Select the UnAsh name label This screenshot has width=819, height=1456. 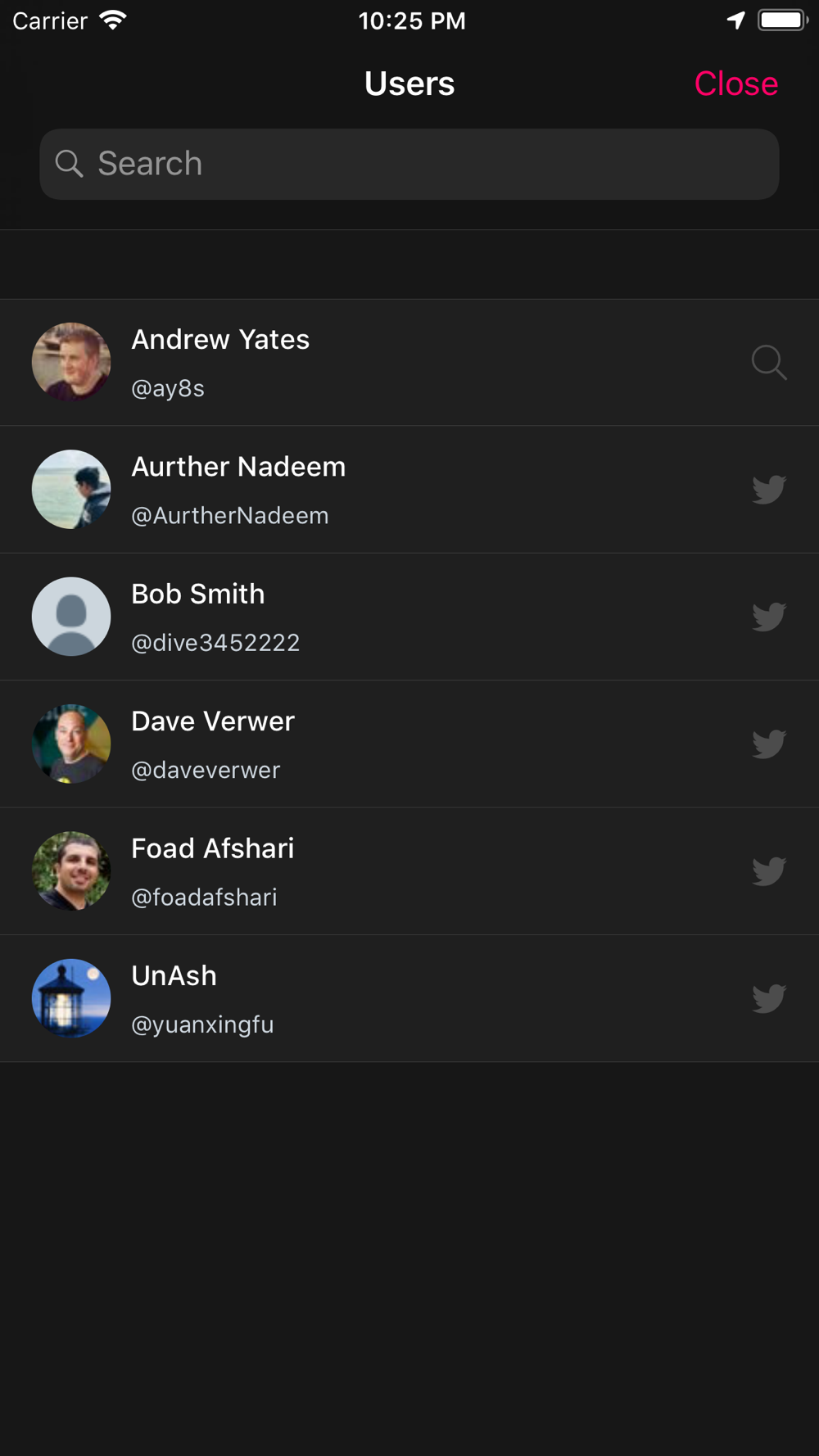click(174, 975)
